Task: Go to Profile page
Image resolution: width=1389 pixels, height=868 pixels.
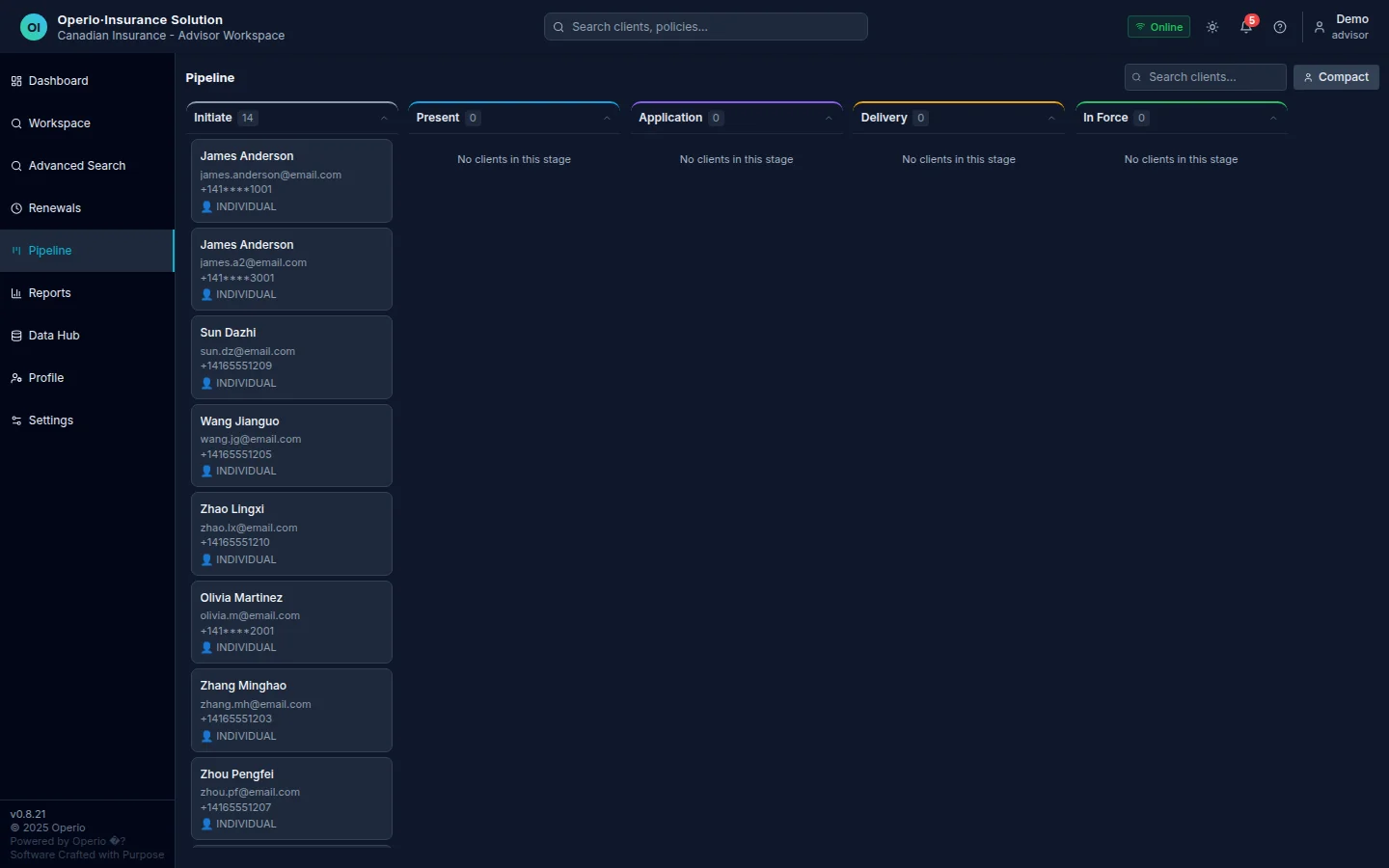Action: [87, 378]
